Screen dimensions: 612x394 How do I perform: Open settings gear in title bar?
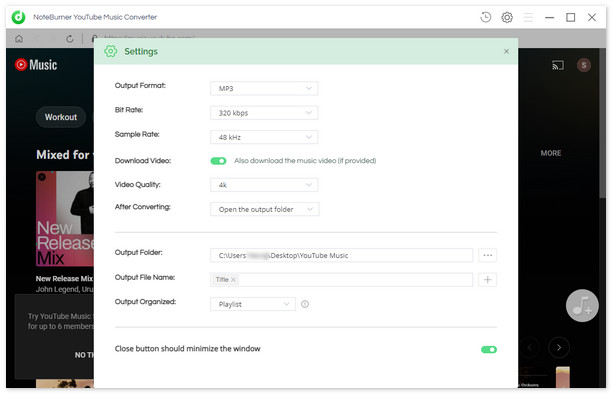507,17
